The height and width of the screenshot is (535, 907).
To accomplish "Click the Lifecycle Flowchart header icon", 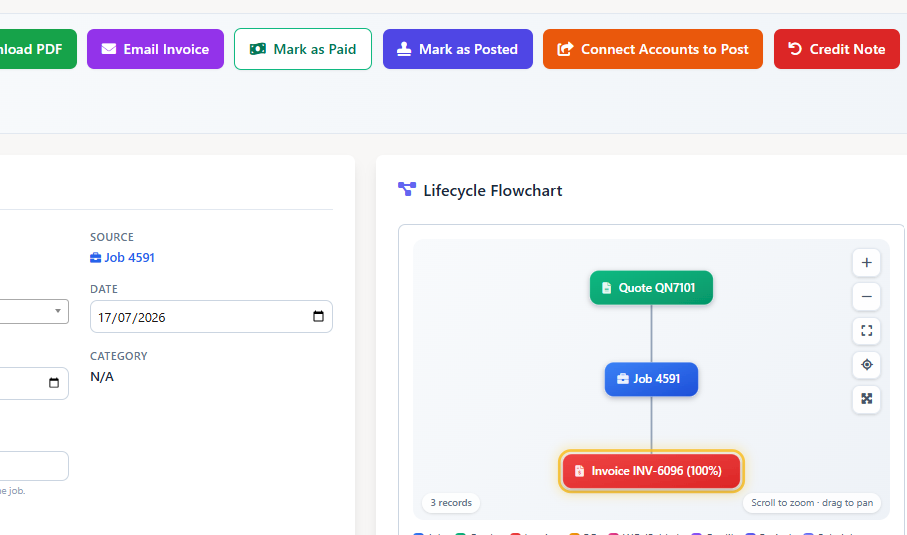I will [407, 189].
